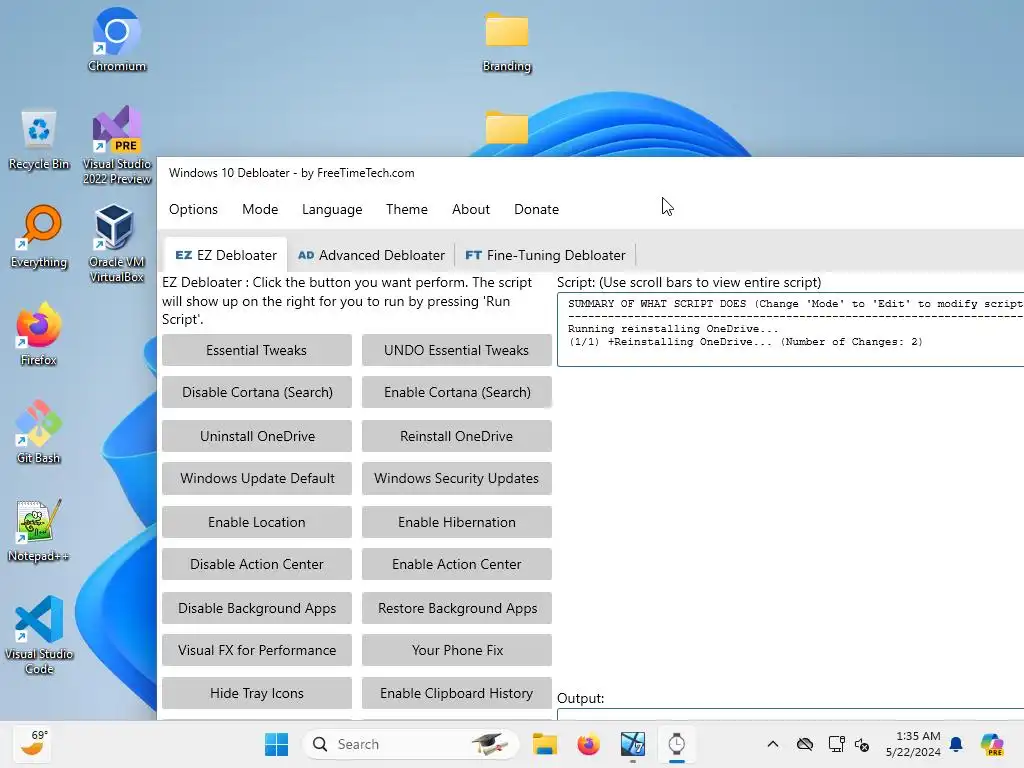Screen dimensions: 1024x768
Task: Click the network display tray icon
Action: (837, 744)
